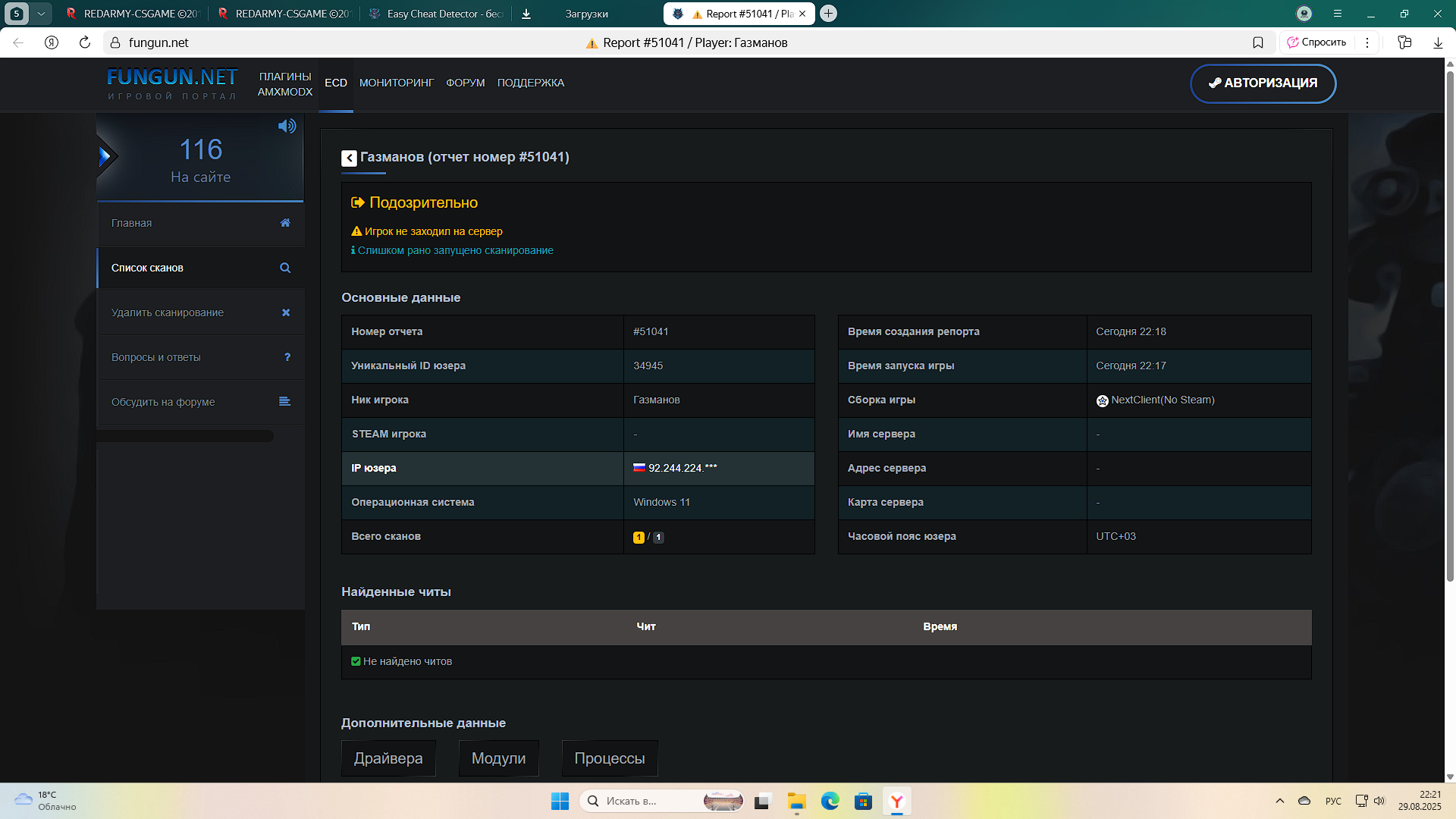Open Вопросы и ответы sidebar link

[x=200, y=357]
